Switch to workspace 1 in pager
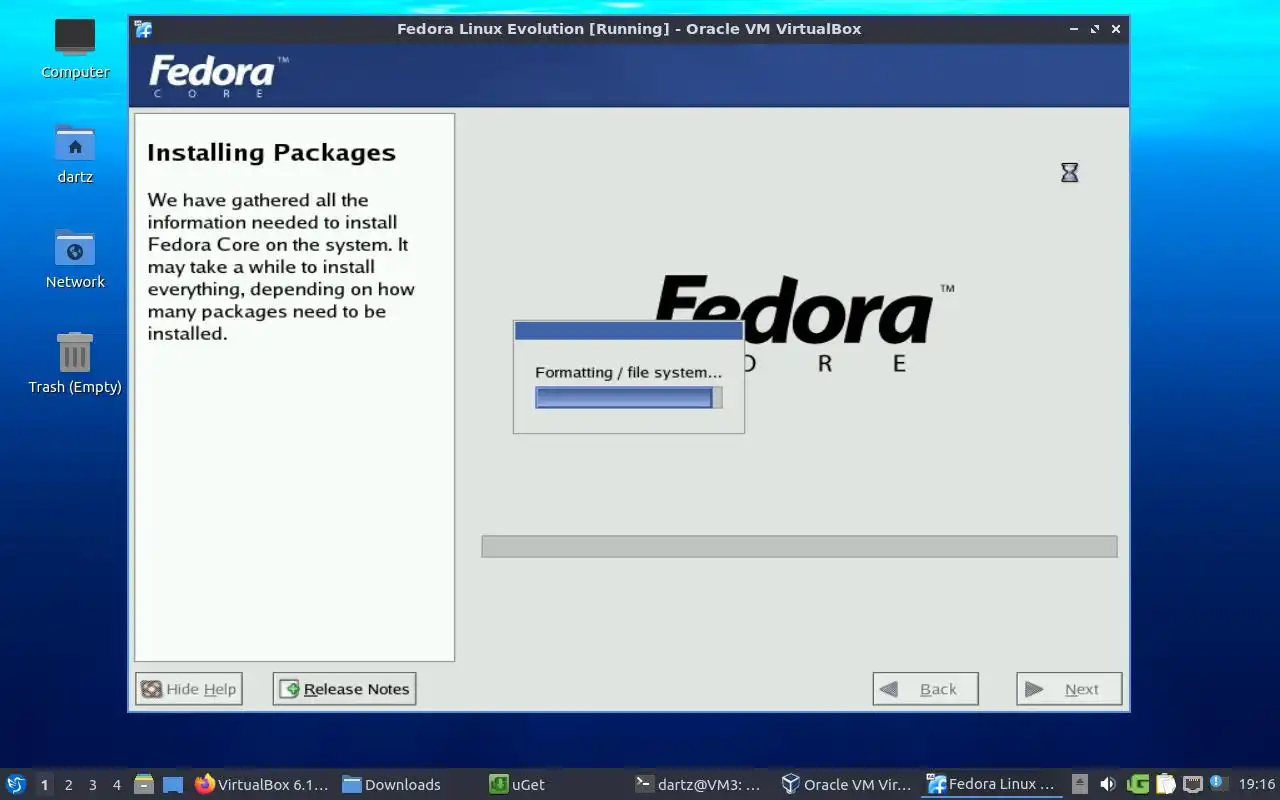The image size is (1280, 800). point(44,784)
